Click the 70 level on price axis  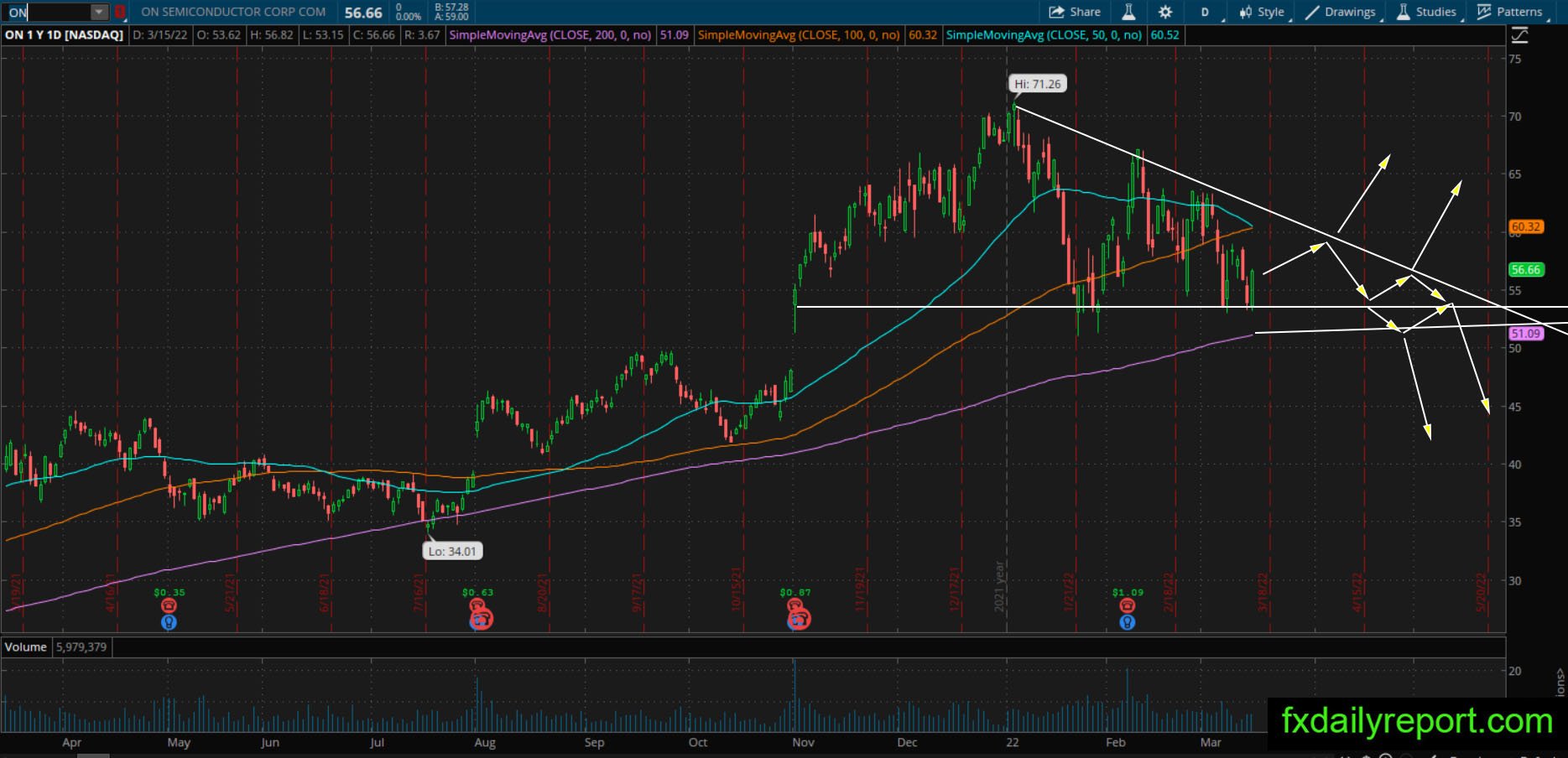(1515, 117)
